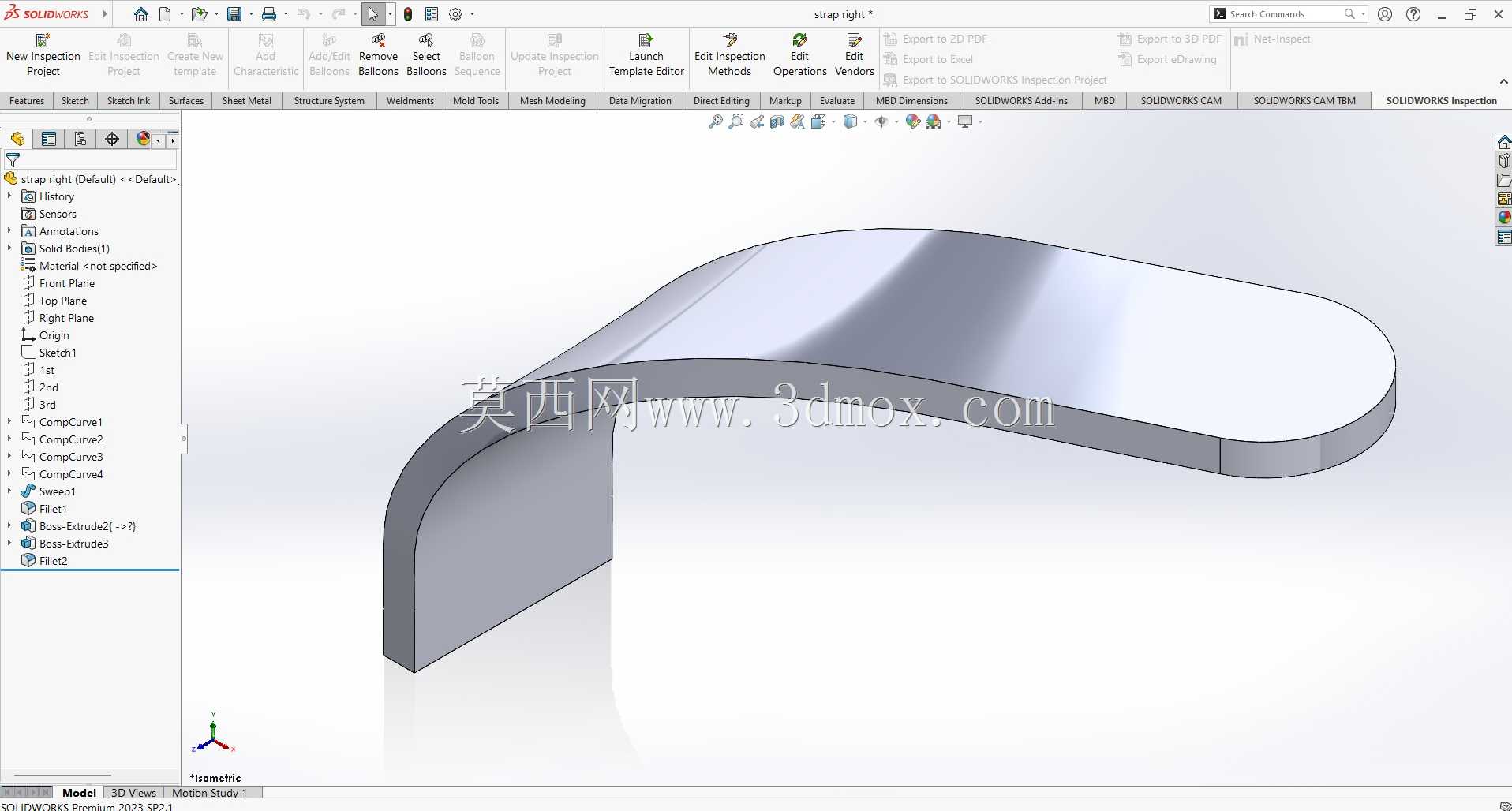Open PropertyManager tab icon
This screenshot has height=811, width=1512.
click(x=49, y=139)
